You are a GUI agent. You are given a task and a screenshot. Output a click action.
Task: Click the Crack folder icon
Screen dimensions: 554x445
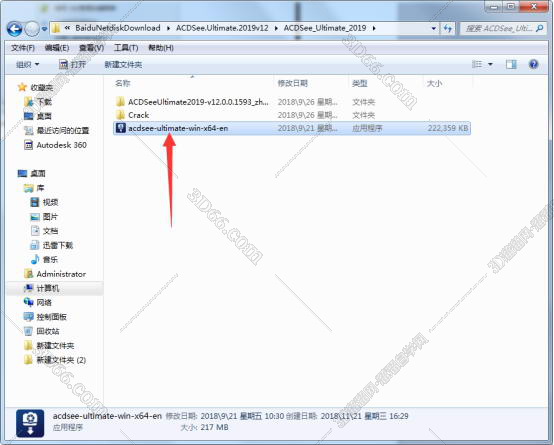[120, 115]
